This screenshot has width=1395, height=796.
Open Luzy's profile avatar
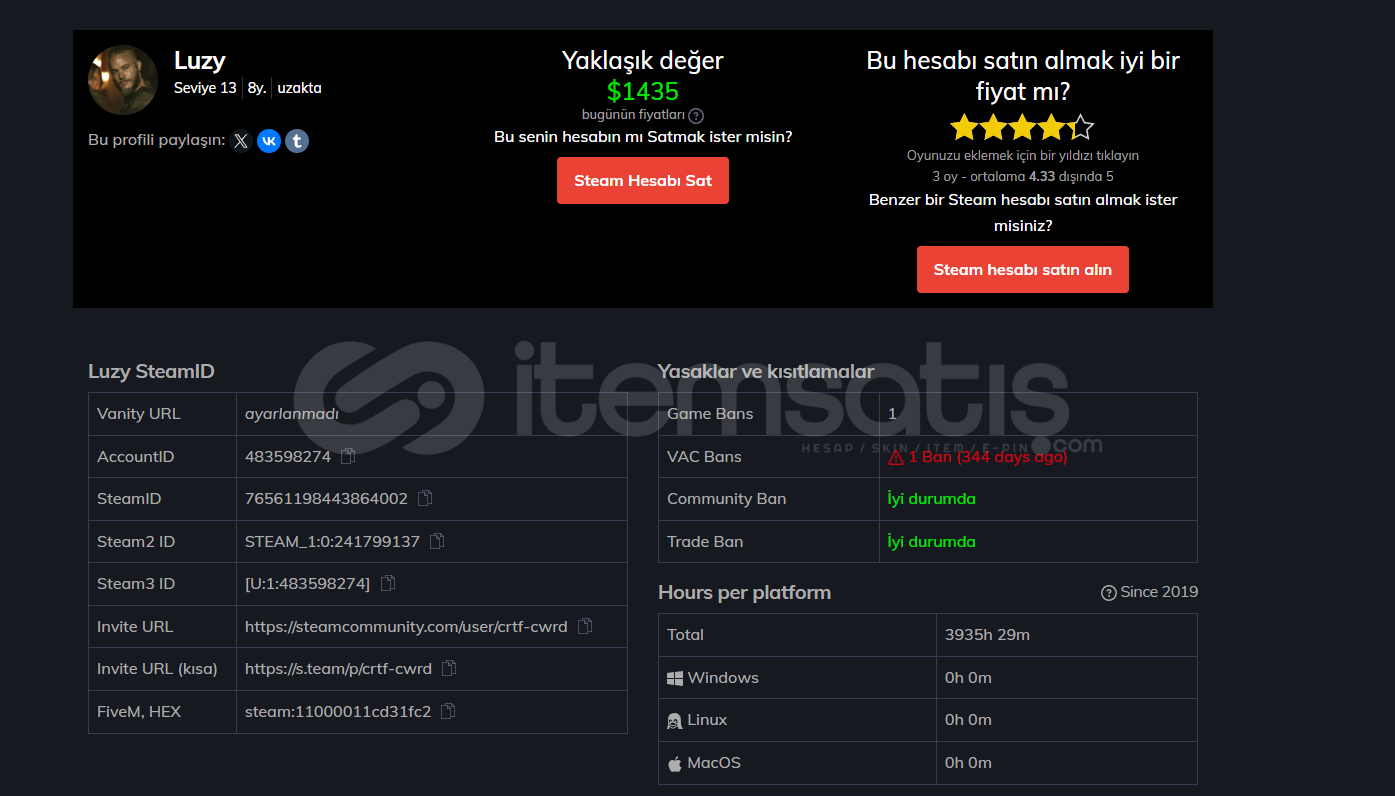point(123,80)
